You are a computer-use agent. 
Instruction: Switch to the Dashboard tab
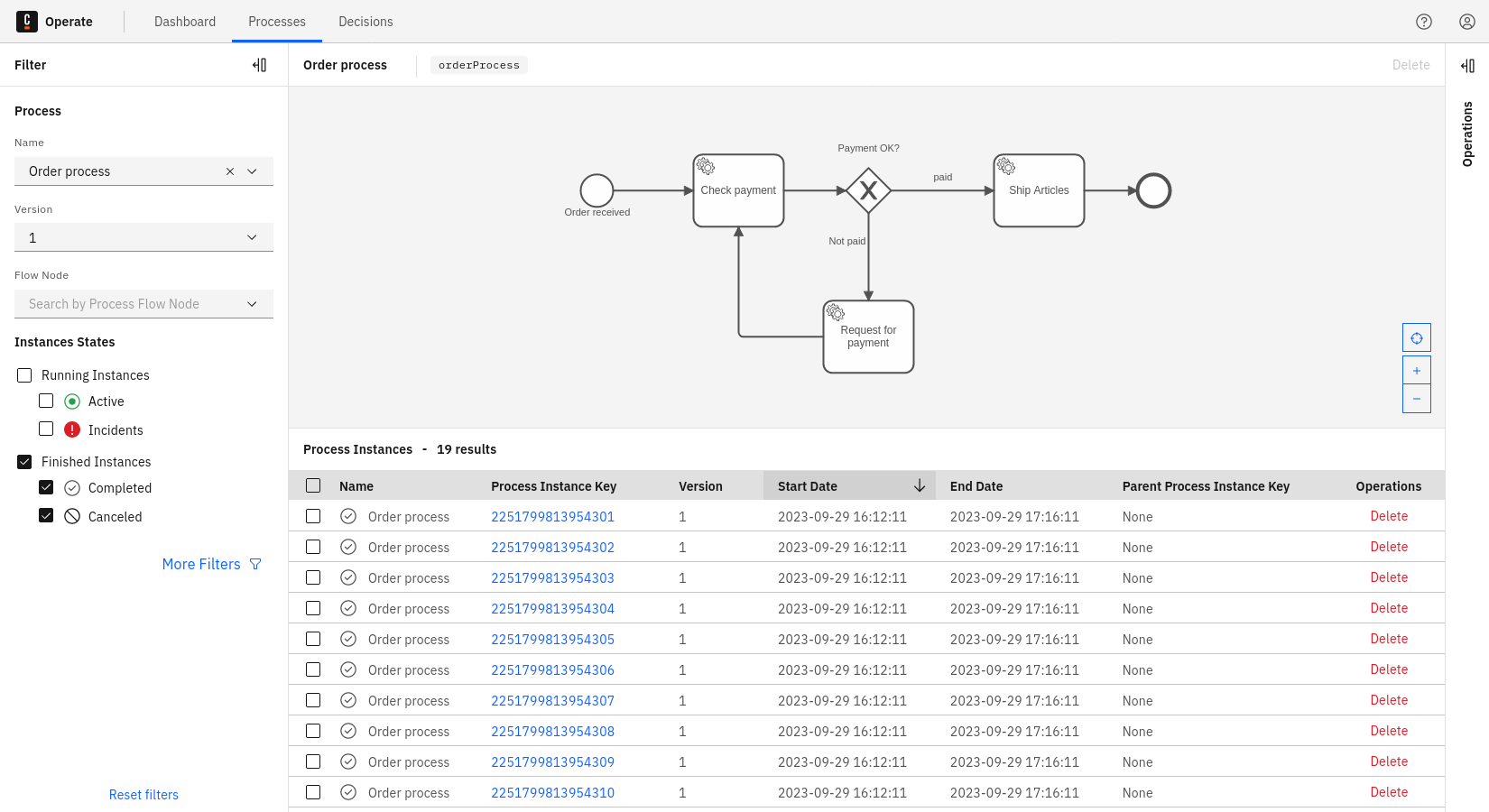pos(185,21)
